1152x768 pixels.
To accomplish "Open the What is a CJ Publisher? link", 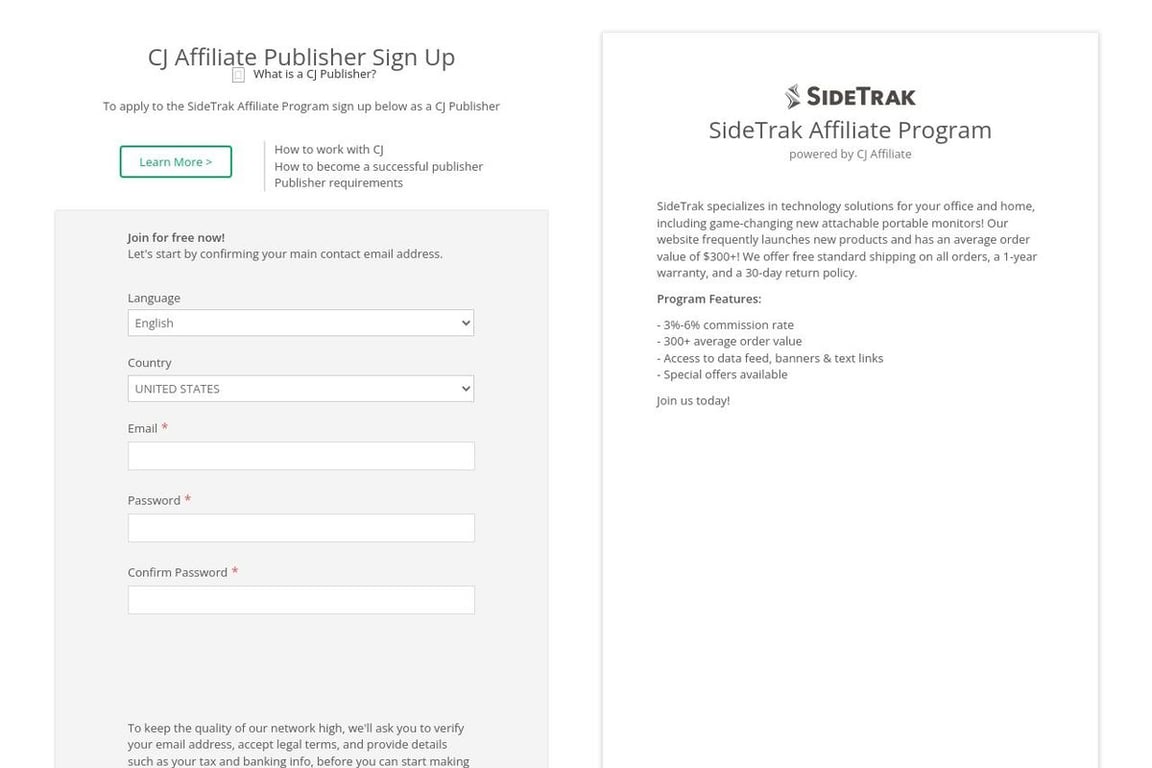I will pos(314,74).
